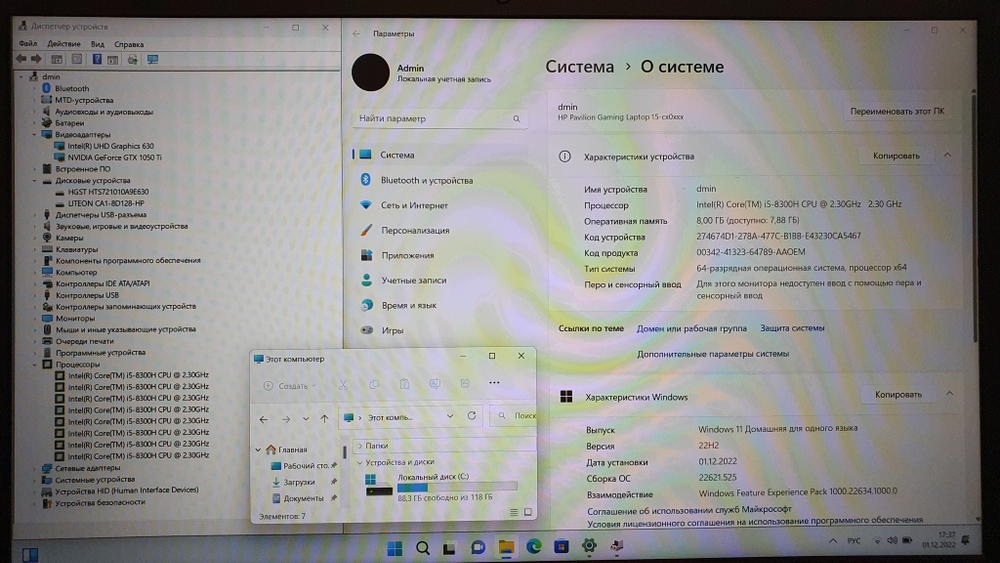This screenshot has width=1000, height=563.
Task: Click the Up arrow in File Explorer navigation
Action: click(x=324, y=419)
